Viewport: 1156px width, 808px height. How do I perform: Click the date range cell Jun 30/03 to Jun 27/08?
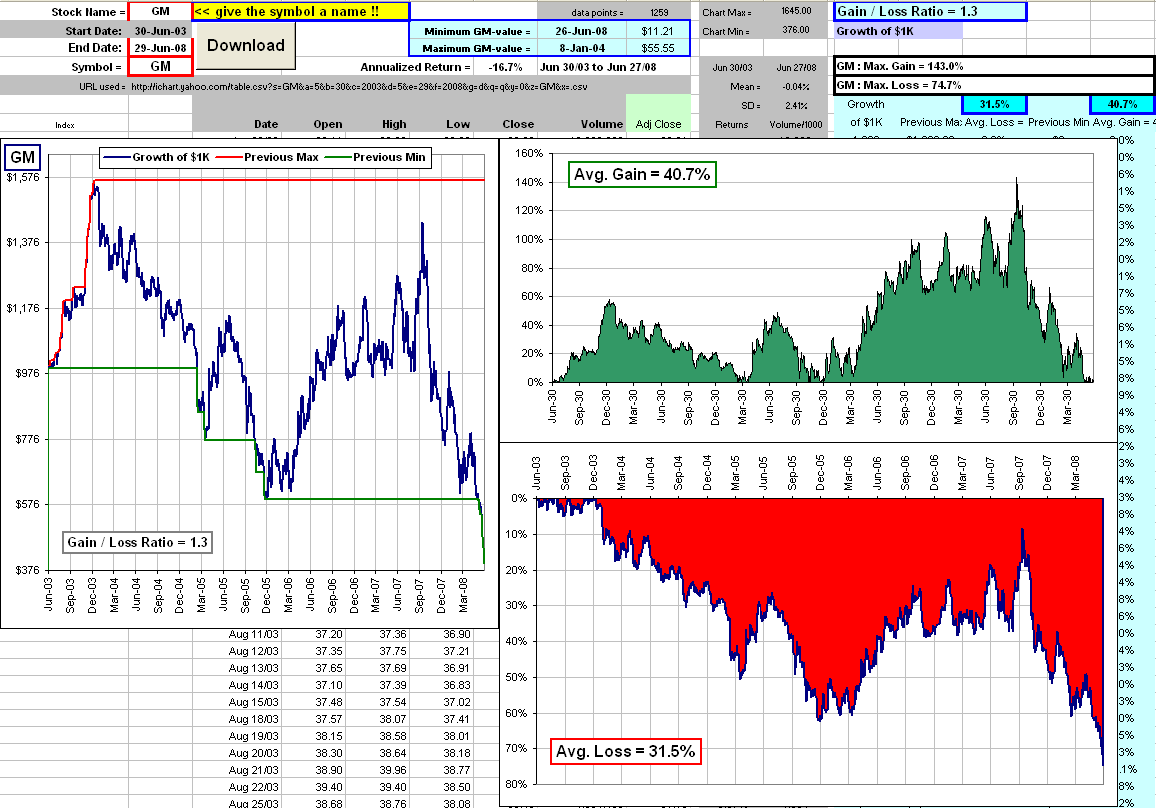pos(598,67)
